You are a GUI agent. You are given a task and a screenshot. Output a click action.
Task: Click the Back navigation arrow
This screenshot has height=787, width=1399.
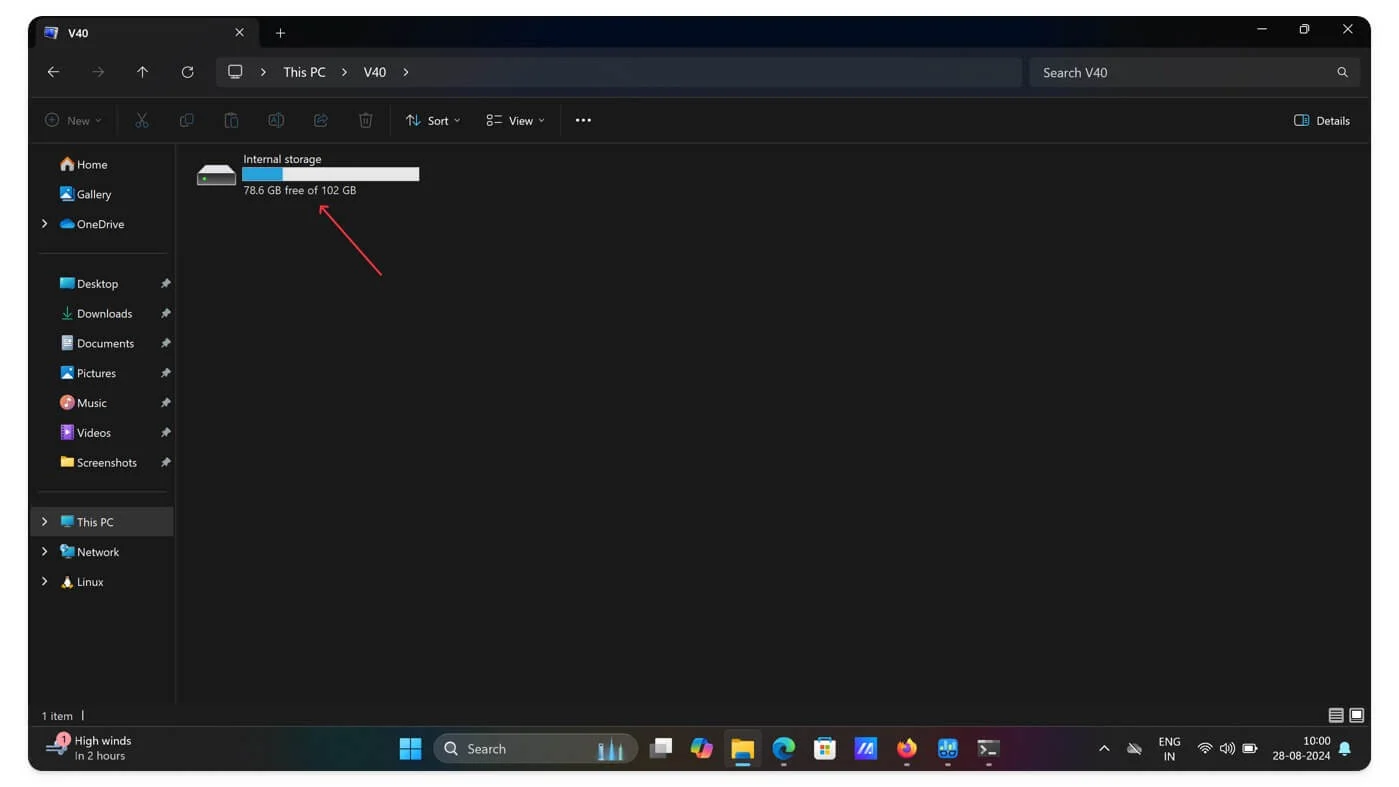53,72
